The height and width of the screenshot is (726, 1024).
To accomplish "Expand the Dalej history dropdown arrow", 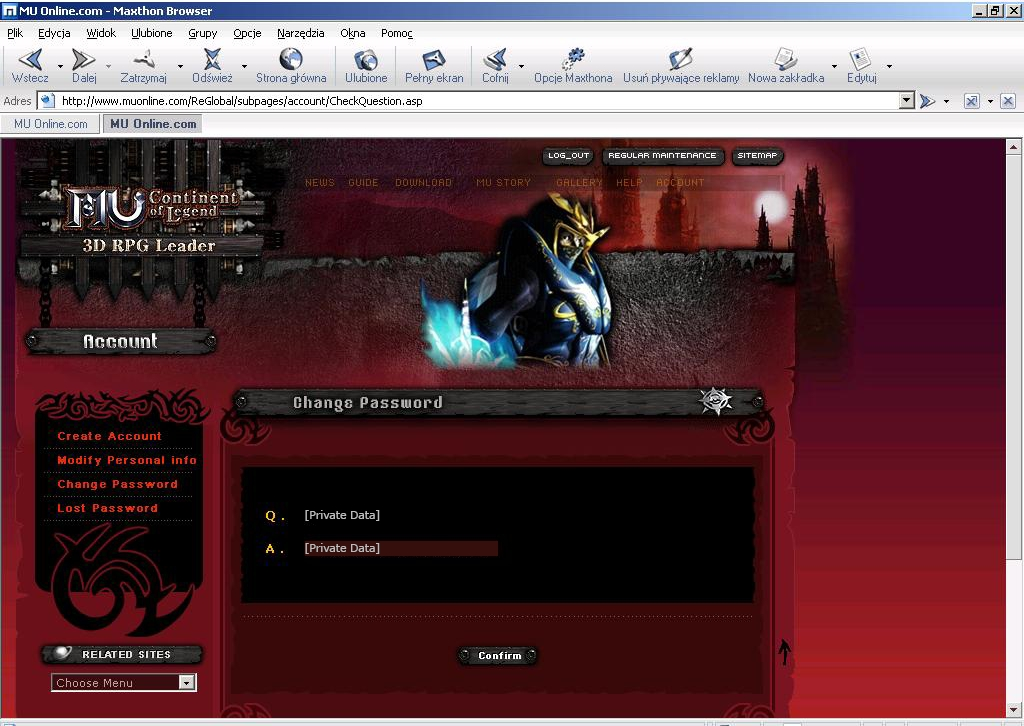I will (108, 66).
